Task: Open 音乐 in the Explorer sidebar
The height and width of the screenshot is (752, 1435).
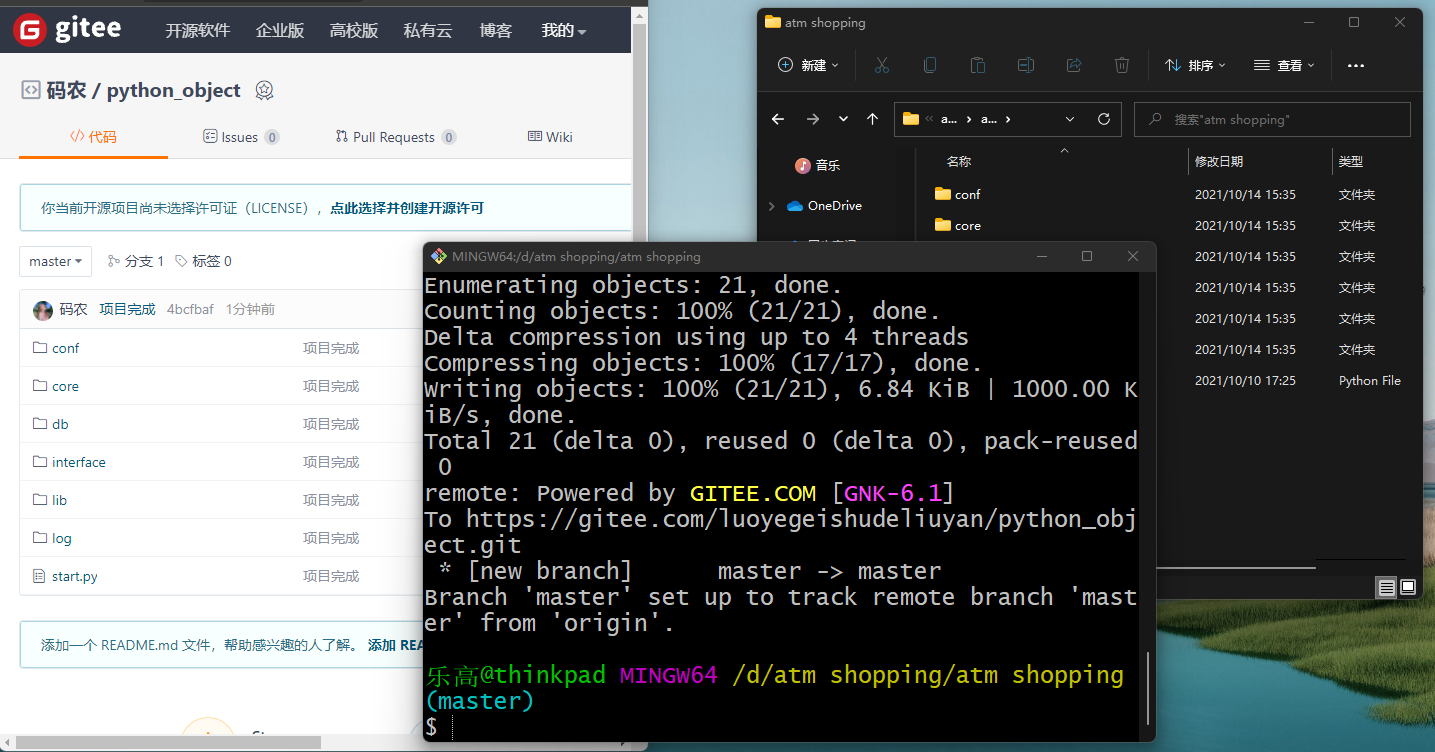Action: coord(818,165)
